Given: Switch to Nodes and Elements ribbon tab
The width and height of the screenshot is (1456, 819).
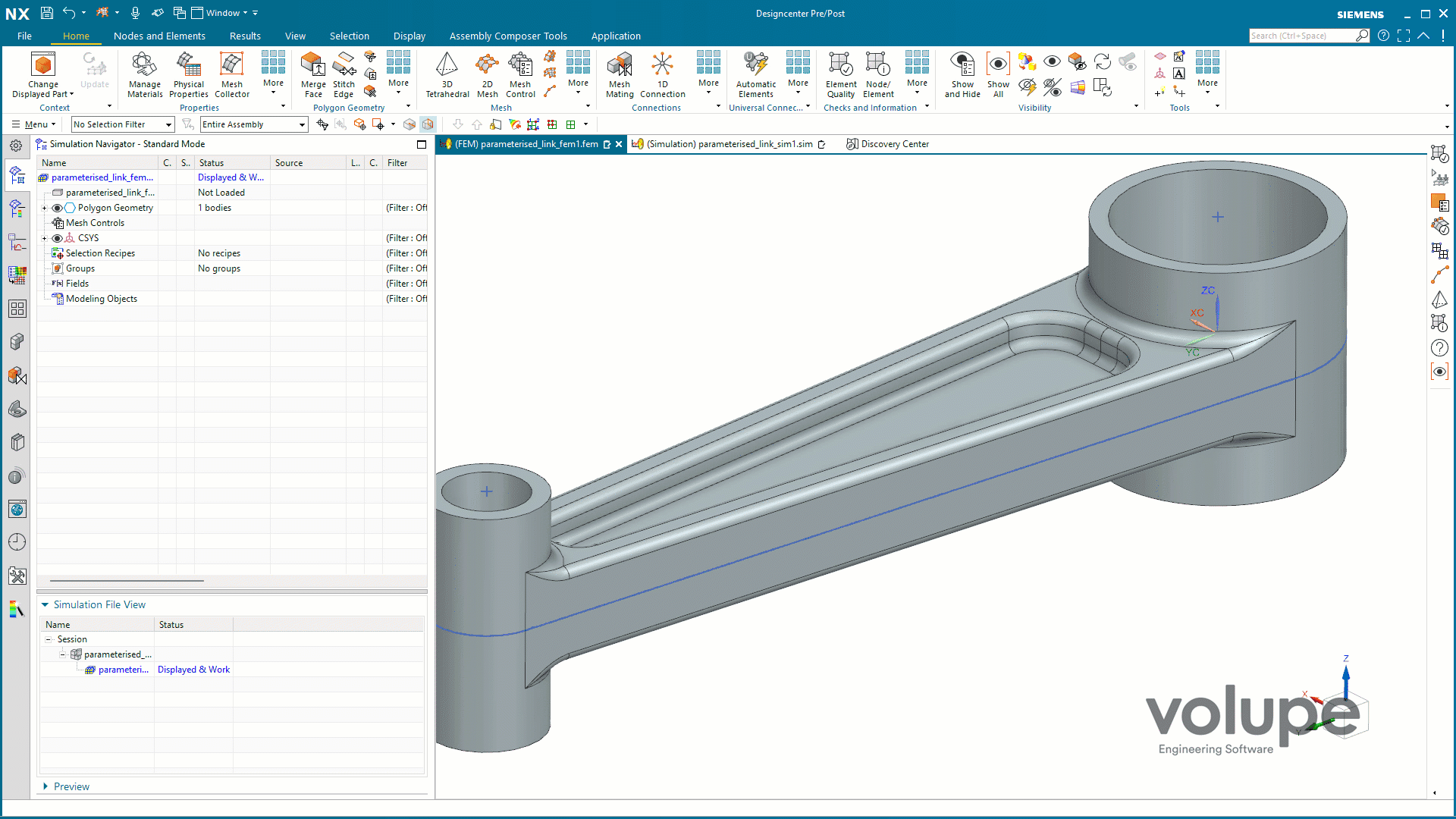Looking at the screenshot, I should coord(159,36).
